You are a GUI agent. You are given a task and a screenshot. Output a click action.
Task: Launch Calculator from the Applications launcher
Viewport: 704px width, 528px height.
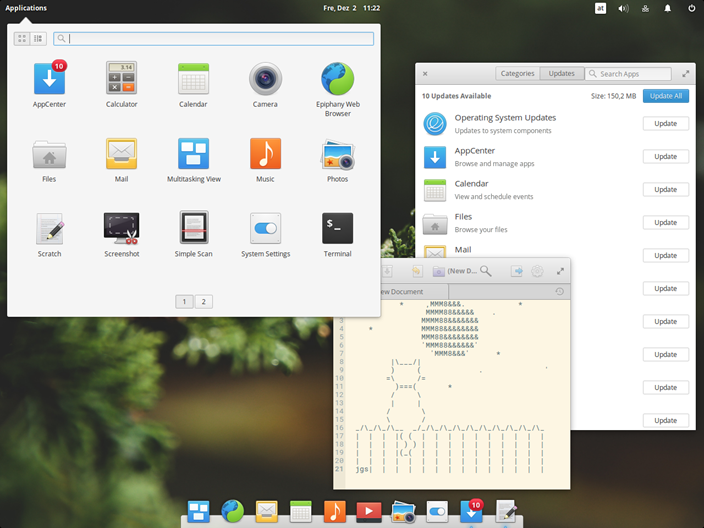click(x=121, y=79)
